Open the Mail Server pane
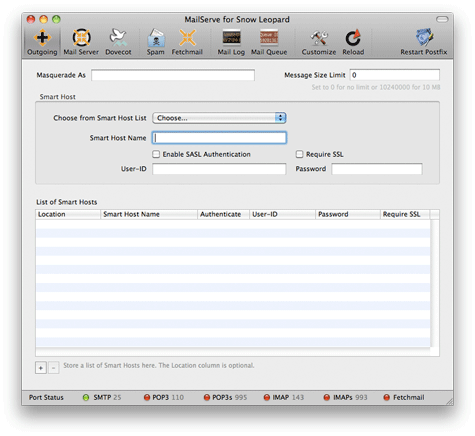Viewport: 475px width, 436px height. [x=81, y=42]
